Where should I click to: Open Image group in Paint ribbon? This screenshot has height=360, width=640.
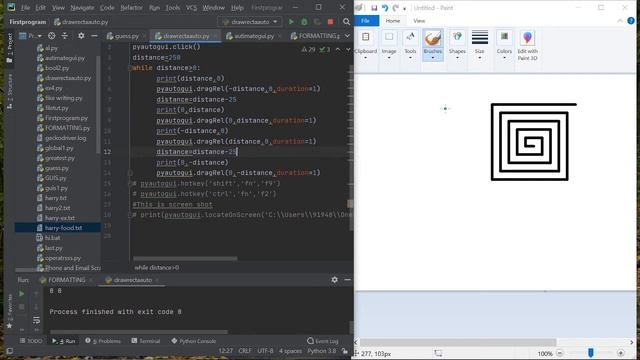pos(389,45)
